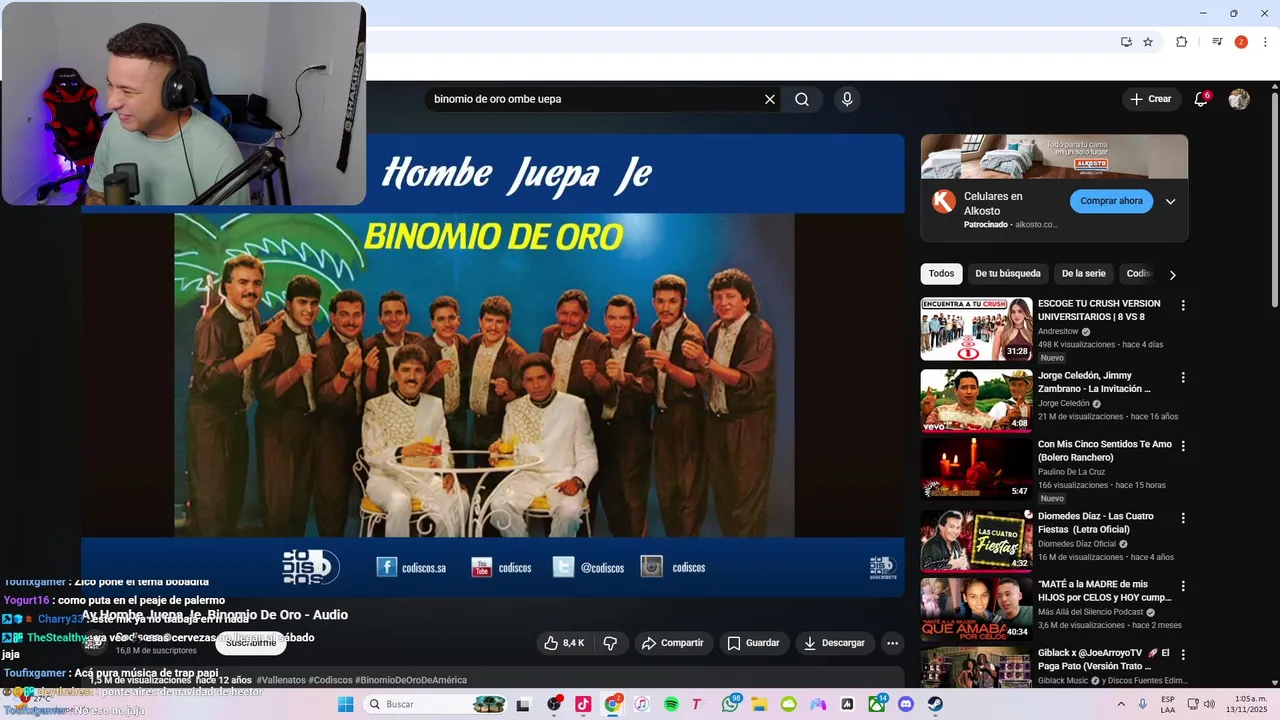Open Task View in the taskbar
Viewport: 1280px width, 720px height.
click(x=522, y=704)
